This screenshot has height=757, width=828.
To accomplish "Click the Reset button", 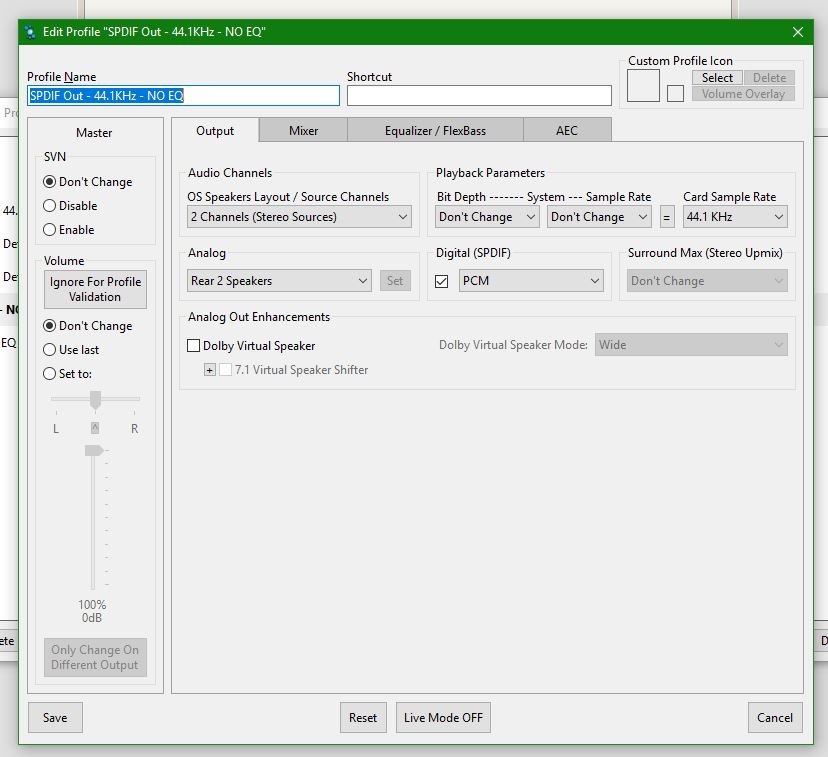I will pos(363,717).
